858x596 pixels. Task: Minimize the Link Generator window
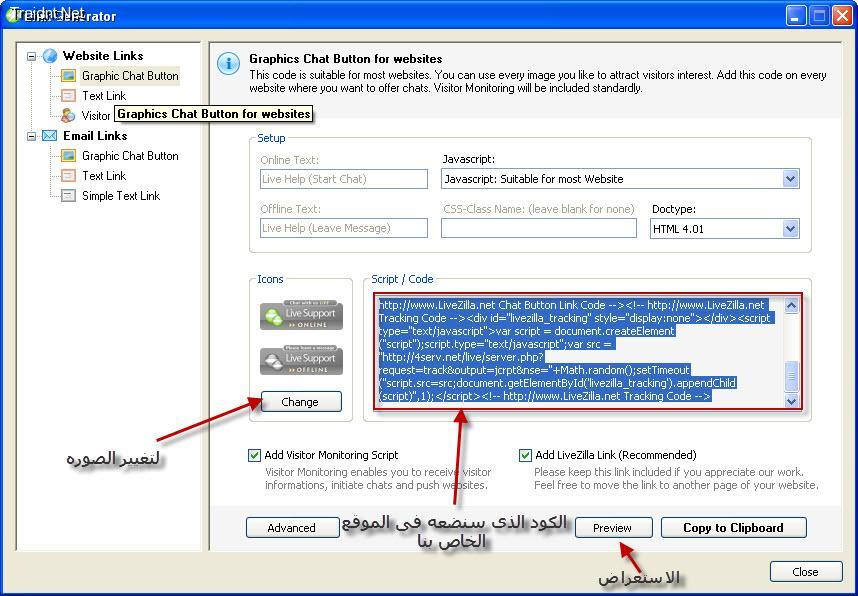pyautogui.click(x=796, y=16)
